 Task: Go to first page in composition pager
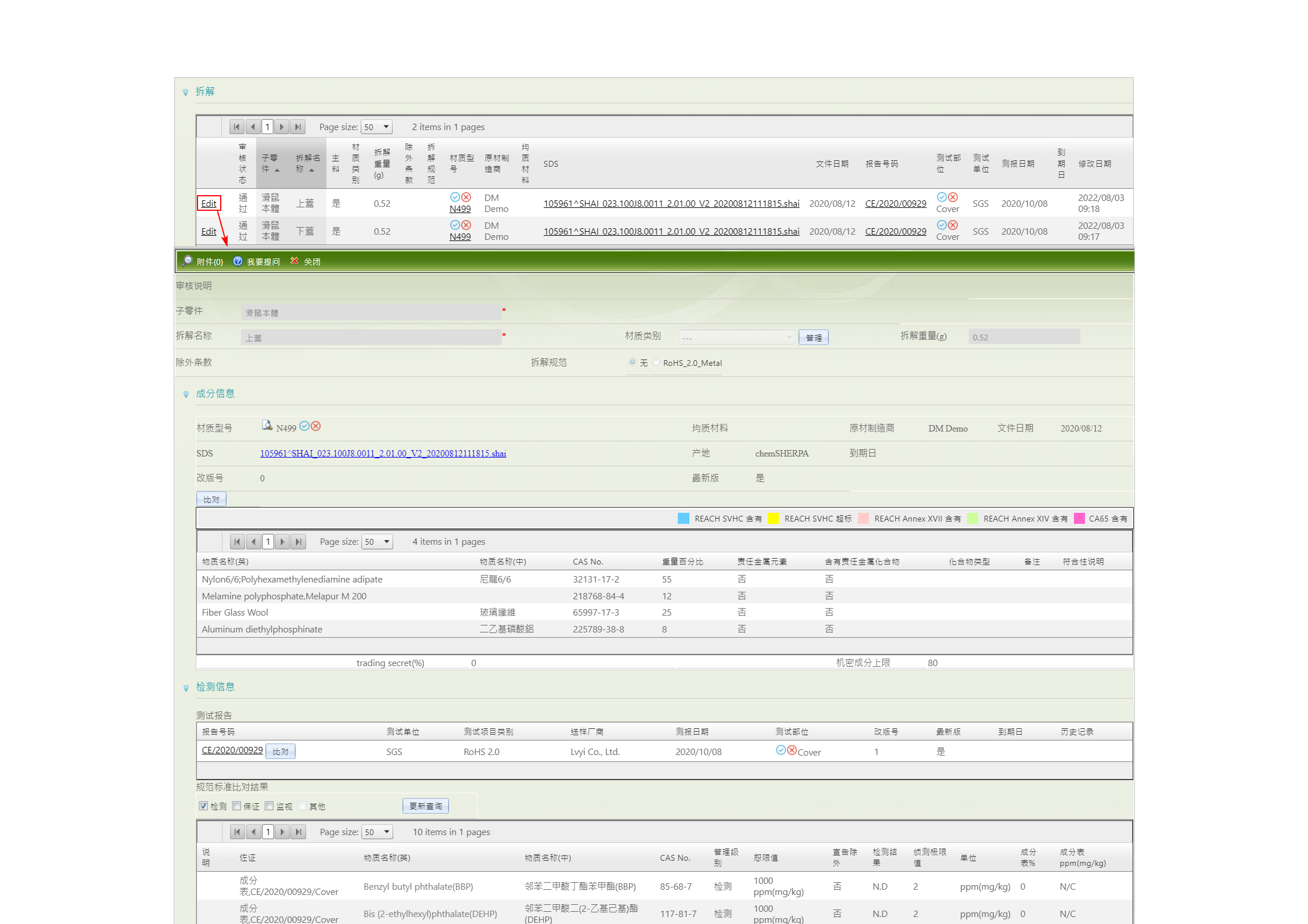click(237, 541)
